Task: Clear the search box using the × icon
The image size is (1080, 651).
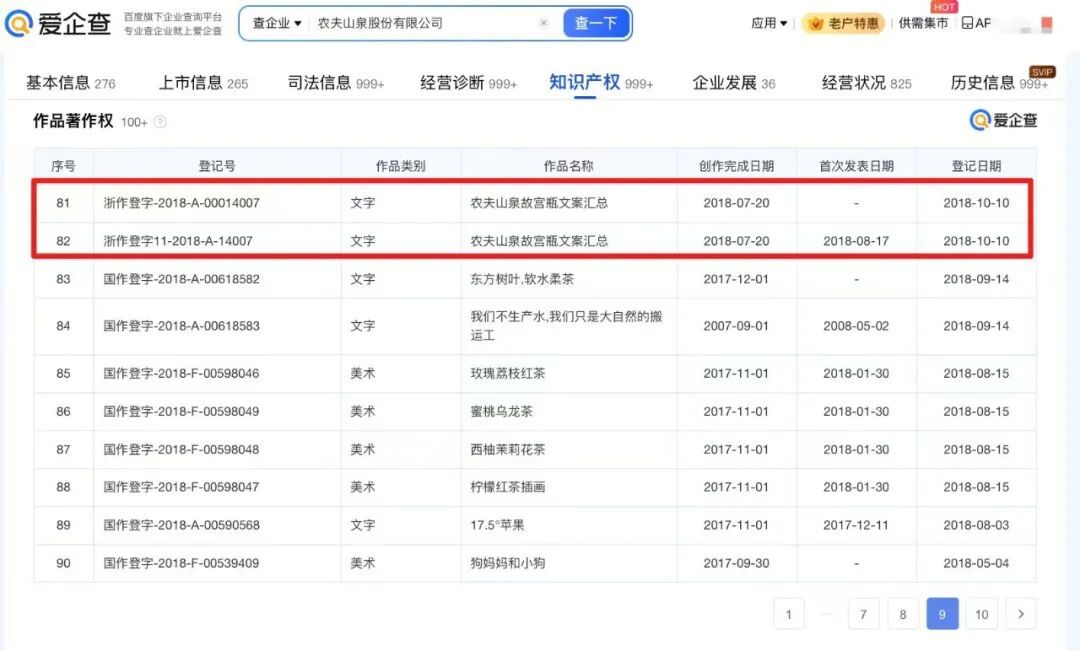Action: pos(543,22)
